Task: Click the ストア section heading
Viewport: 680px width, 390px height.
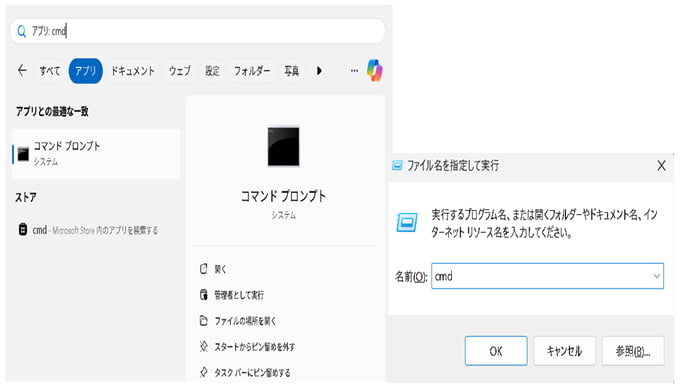Action: (x=26, y=198)
